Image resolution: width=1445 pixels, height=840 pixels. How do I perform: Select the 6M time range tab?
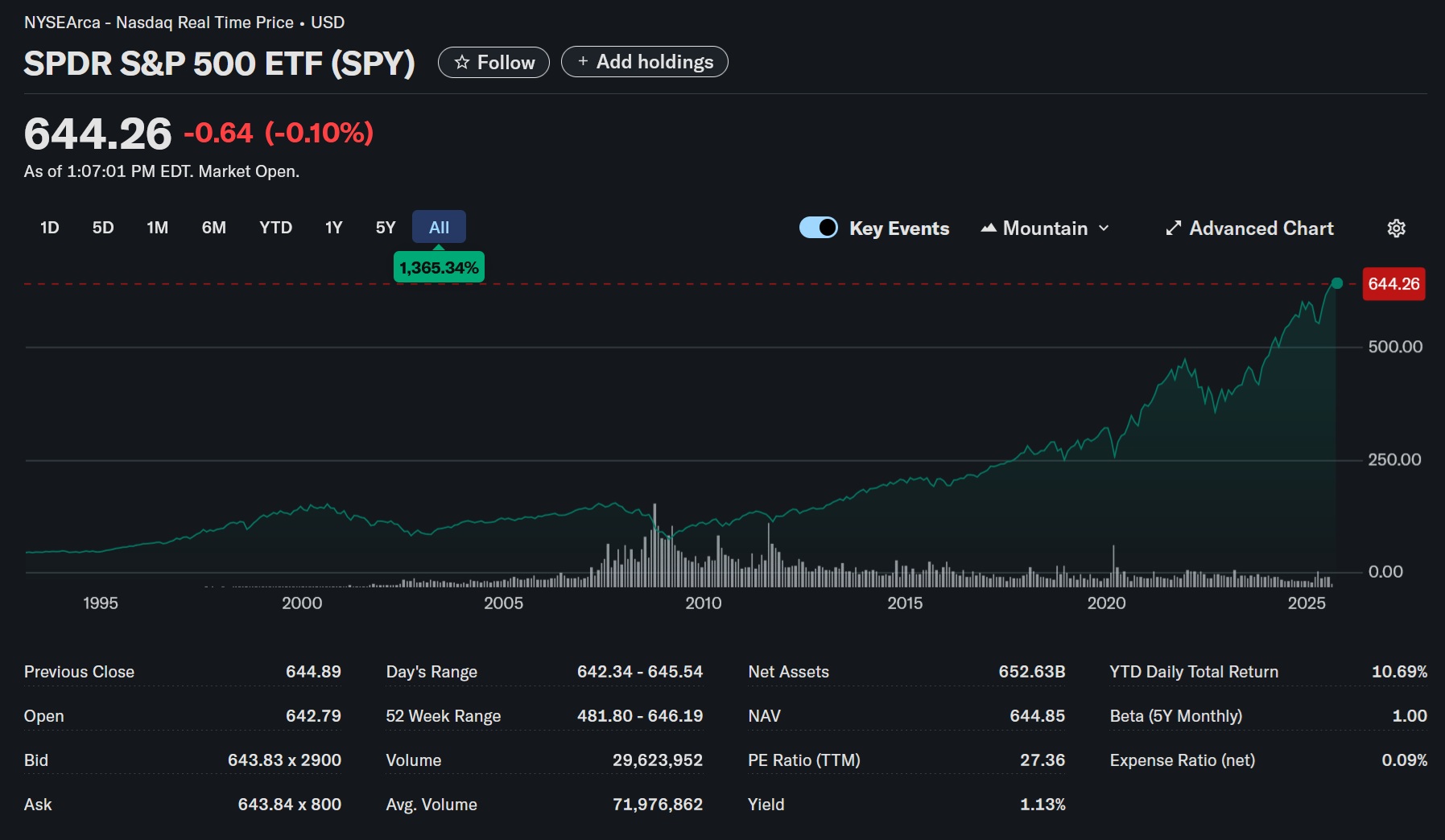(x=214, y=228)
